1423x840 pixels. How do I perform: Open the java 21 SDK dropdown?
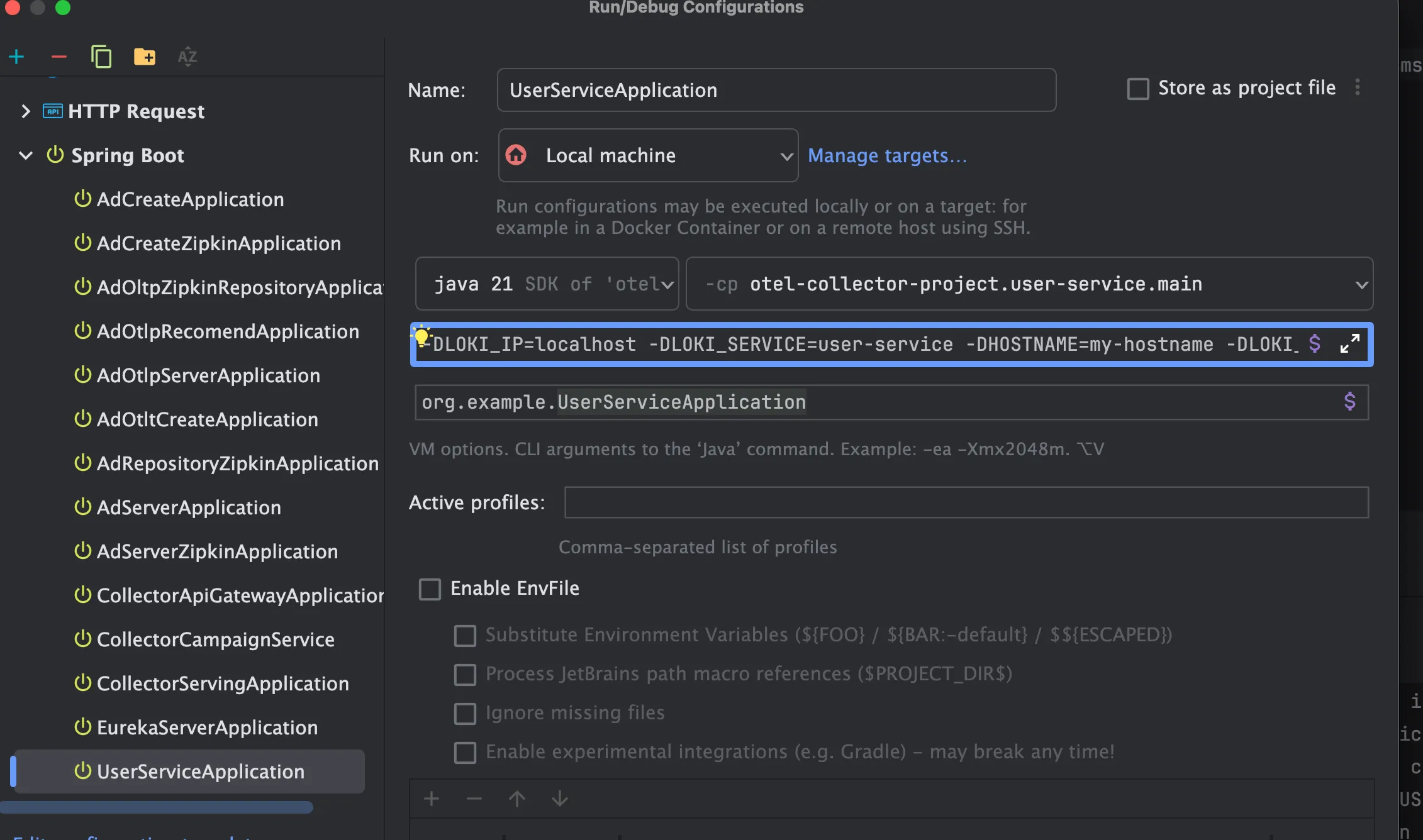(547, 284)
